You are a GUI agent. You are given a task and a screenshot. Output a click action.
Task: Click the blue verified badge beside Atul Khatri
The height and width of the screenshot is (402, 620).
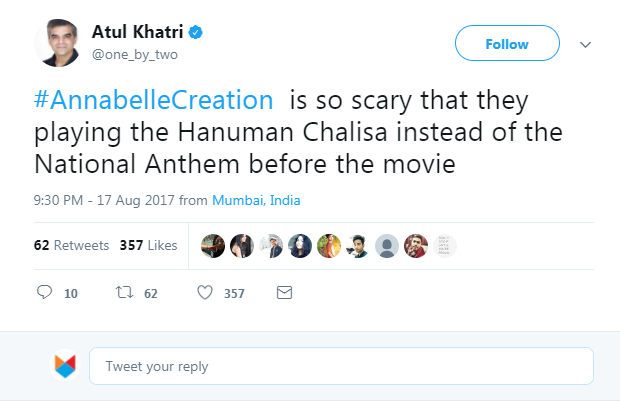(x=198, y=33)
